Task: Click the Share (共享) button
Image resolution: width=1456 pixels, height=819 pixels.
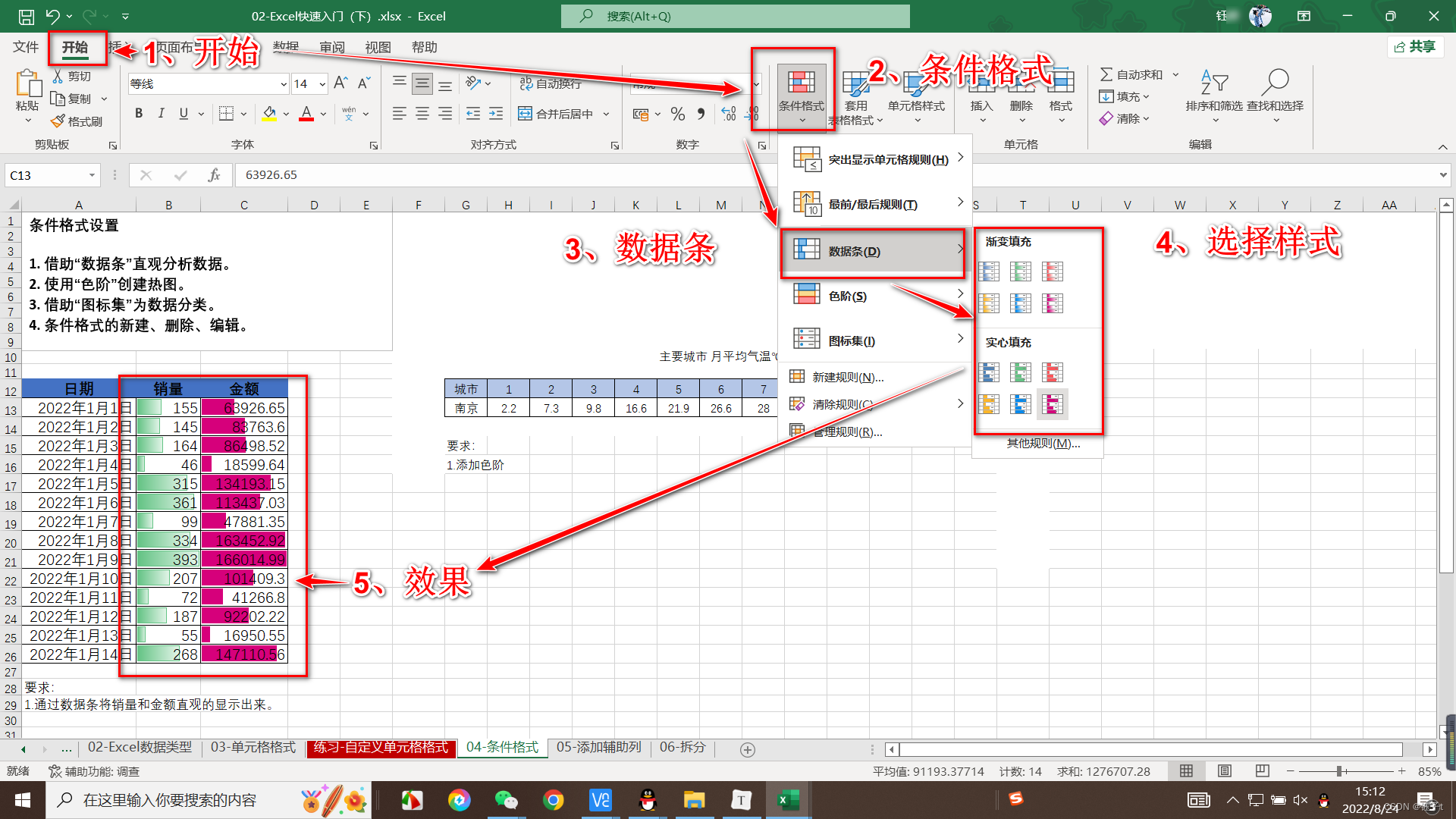Action: pos(1415,47)
